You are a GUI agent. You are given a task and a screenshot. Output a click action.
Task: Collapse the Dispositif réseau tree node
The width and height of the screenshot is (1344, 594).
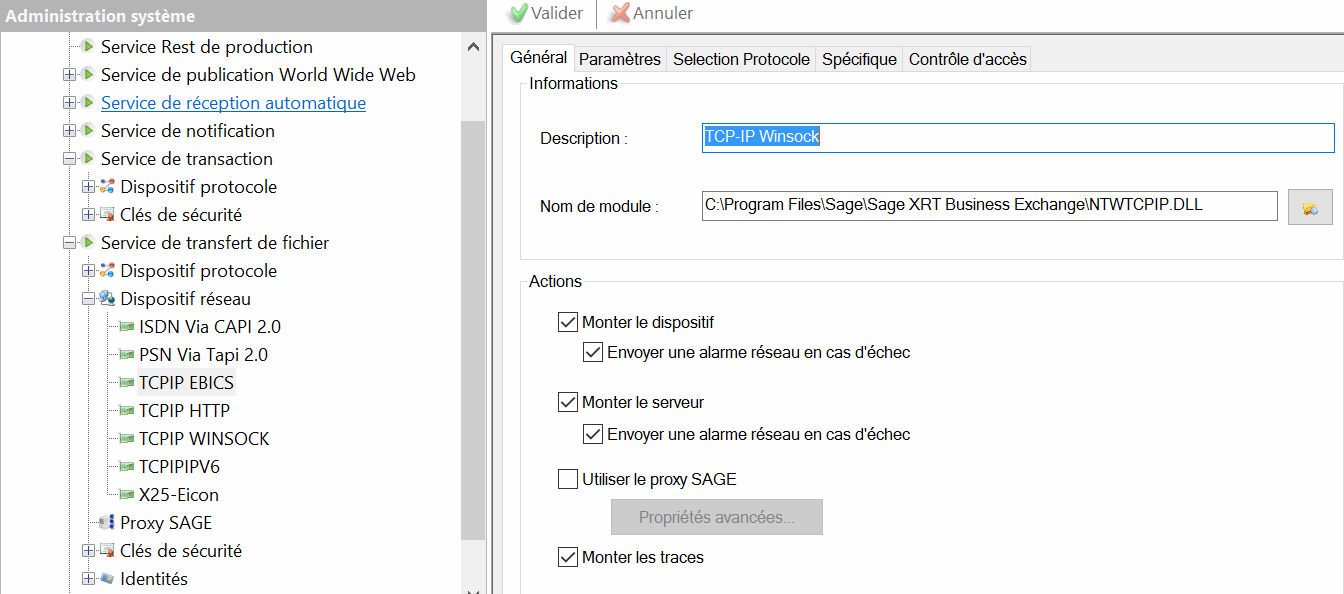click(89, 299)
